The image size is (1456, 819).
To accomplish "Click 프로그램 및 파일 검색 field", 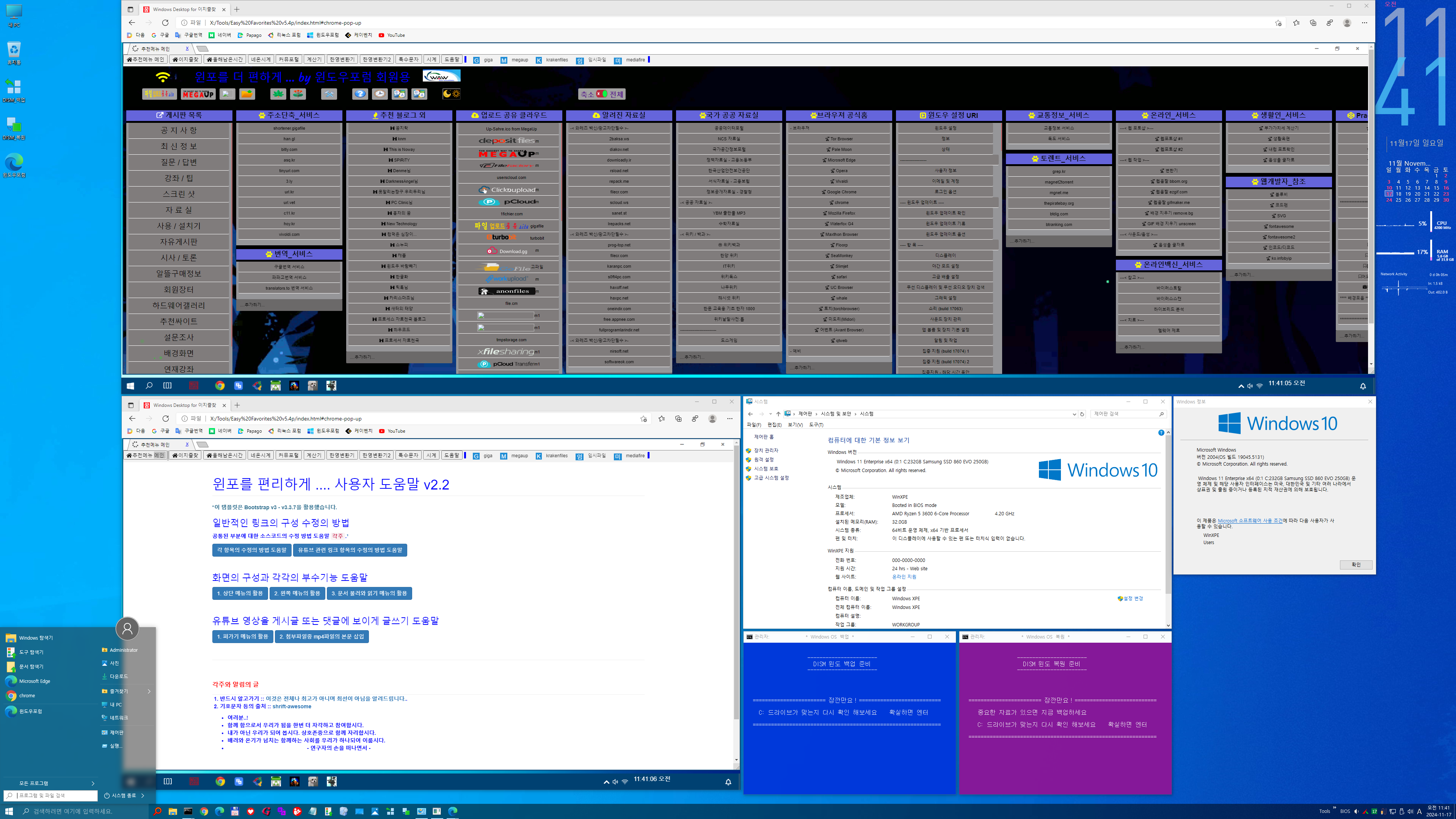I will (x=51, y=796).
